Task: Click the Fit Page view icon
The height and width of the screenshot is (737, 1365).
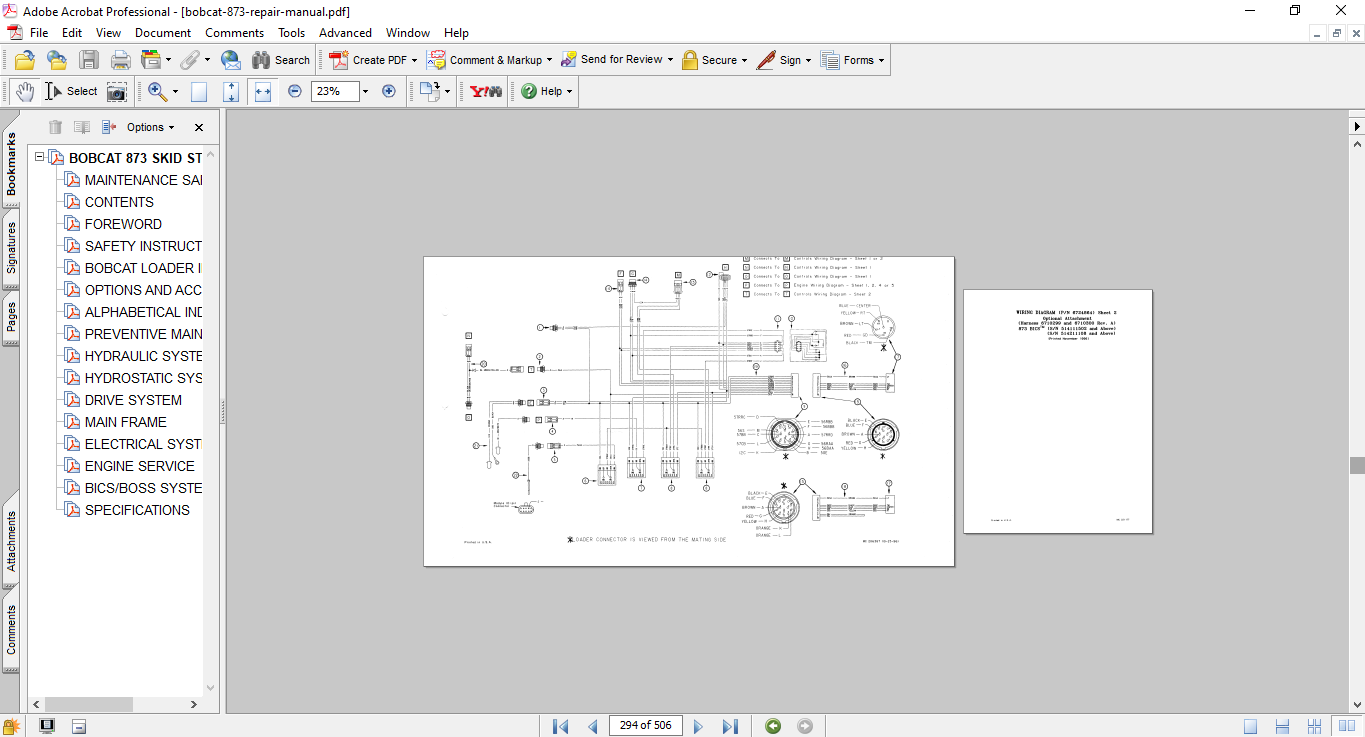Action: (231, 92)
